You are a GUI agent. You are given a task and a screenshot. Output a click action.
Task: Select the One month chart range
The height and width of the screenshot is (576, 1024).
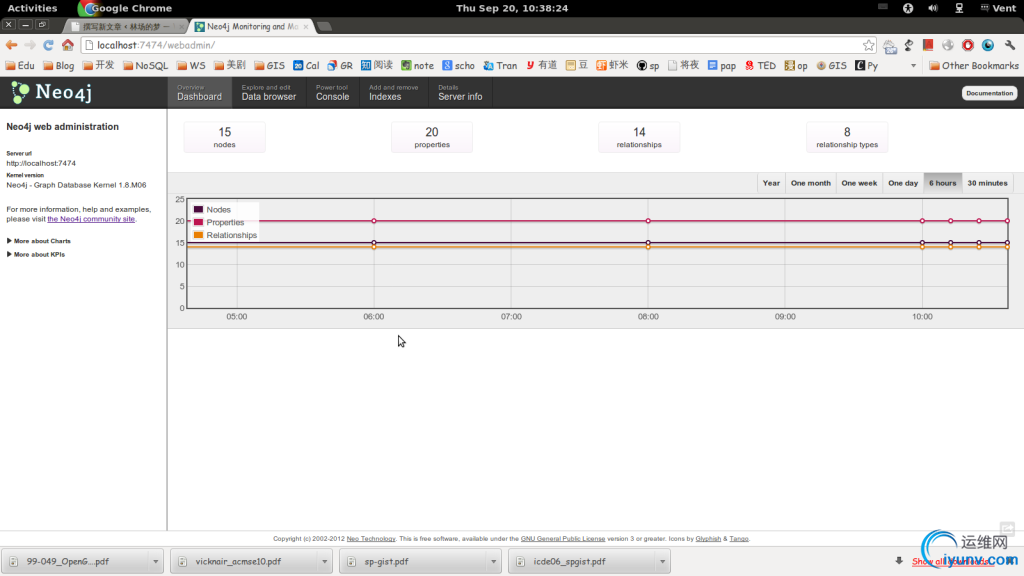tap(810, 183)
